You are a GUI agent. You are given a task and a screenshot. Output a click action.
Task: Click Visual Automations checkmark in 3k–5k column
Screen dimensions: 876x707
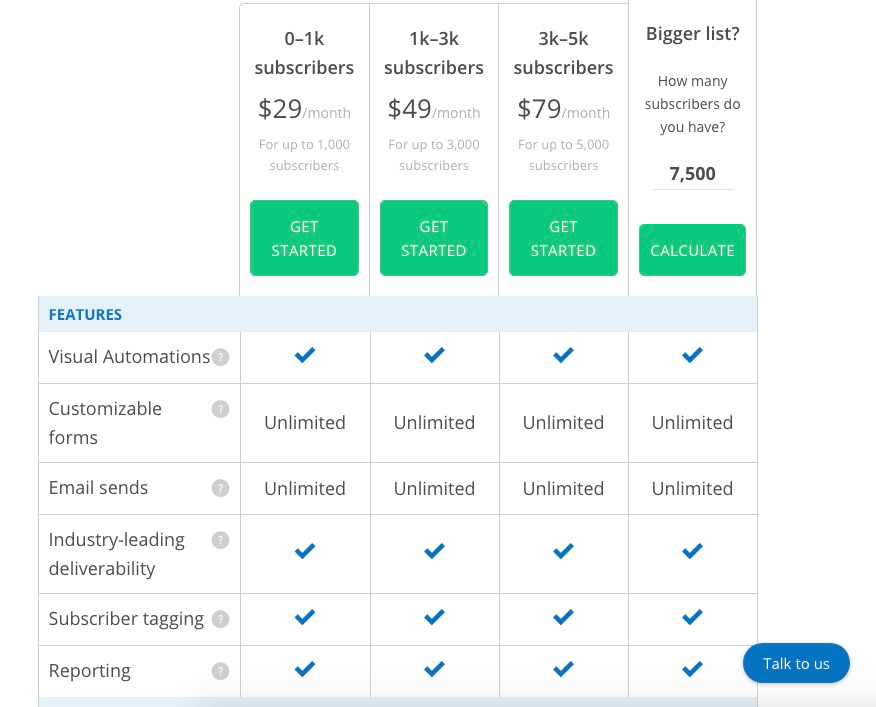pyautogui.click(x=563, y=355)
